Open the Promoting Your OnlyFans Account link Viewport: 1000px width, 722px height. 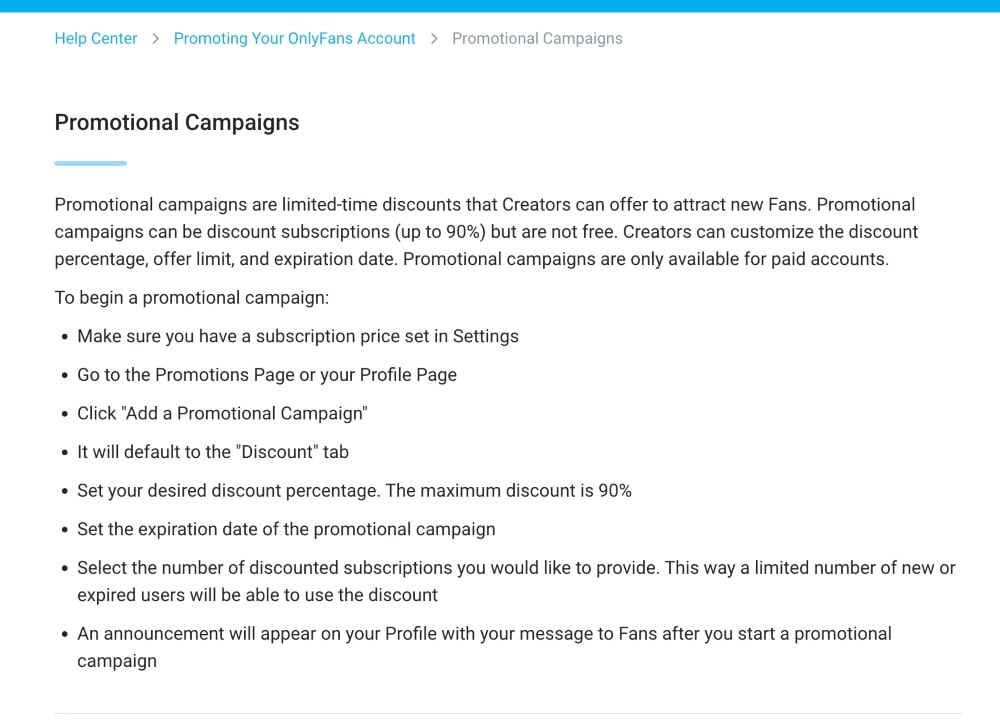point(294,39)
